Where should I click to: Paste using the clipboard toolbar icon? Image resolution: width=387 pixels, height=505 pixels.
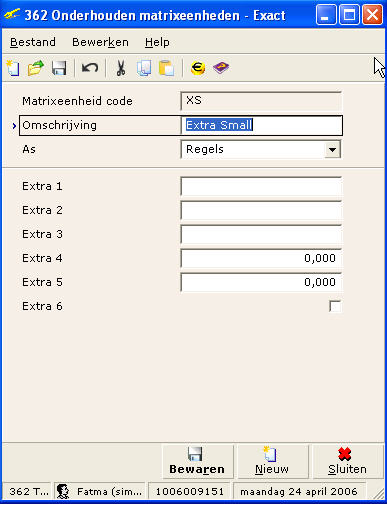pyautogui.click(x=166, y=68)
